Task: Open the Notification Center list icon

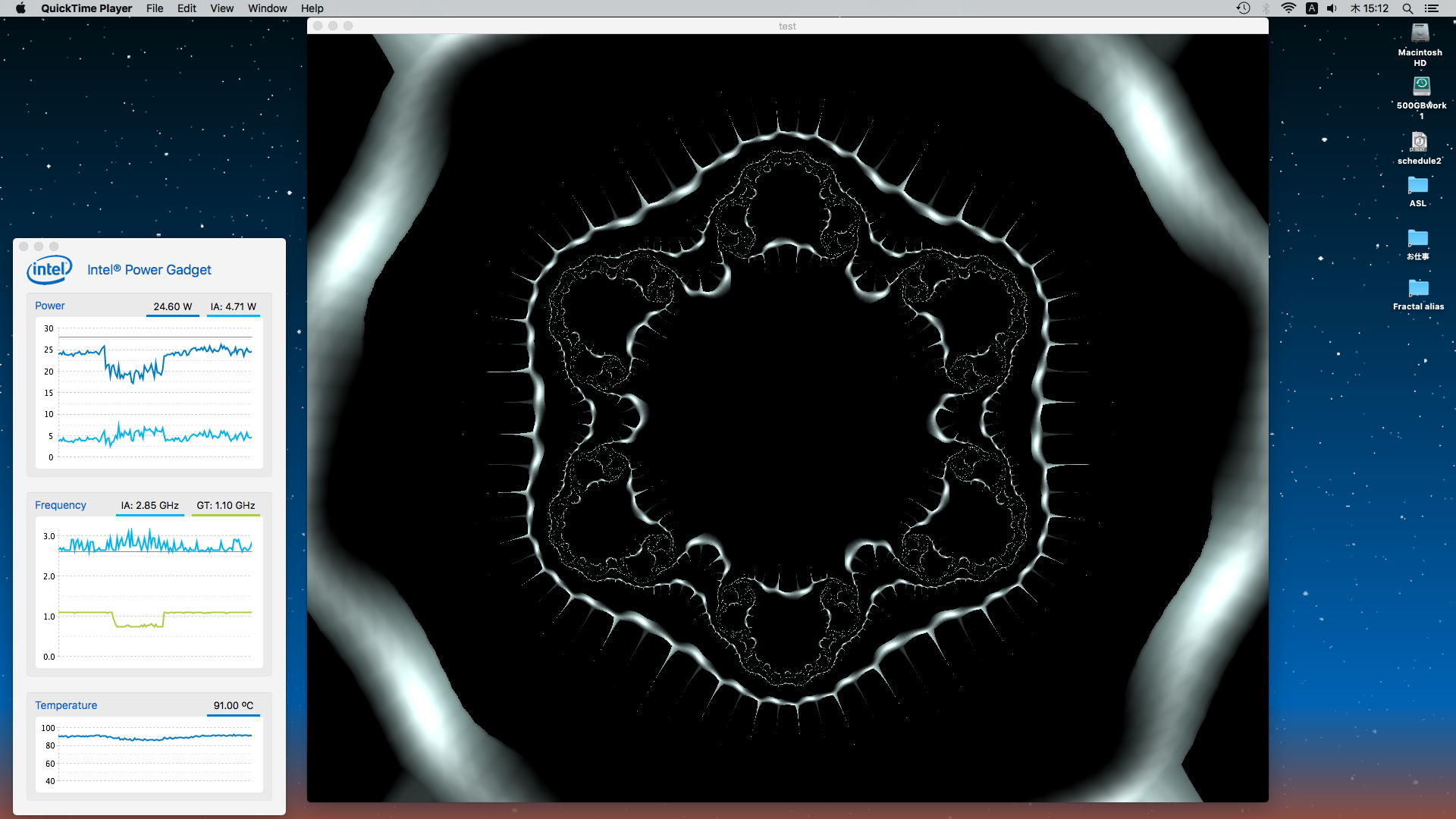Action: 1431,8
